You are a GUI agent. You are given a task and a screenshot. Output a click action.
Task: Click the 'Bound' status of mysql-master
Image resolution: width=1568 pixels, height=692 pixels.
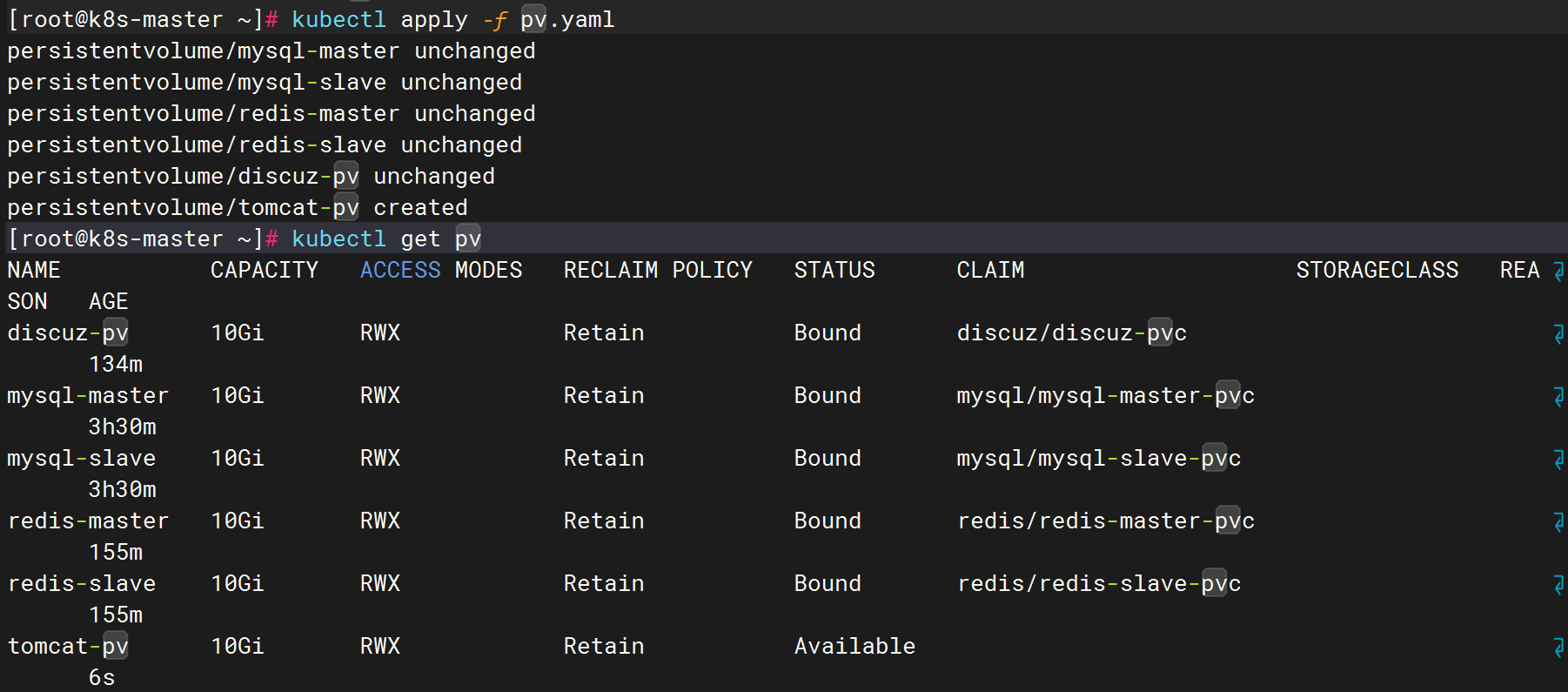coord(828,395)
